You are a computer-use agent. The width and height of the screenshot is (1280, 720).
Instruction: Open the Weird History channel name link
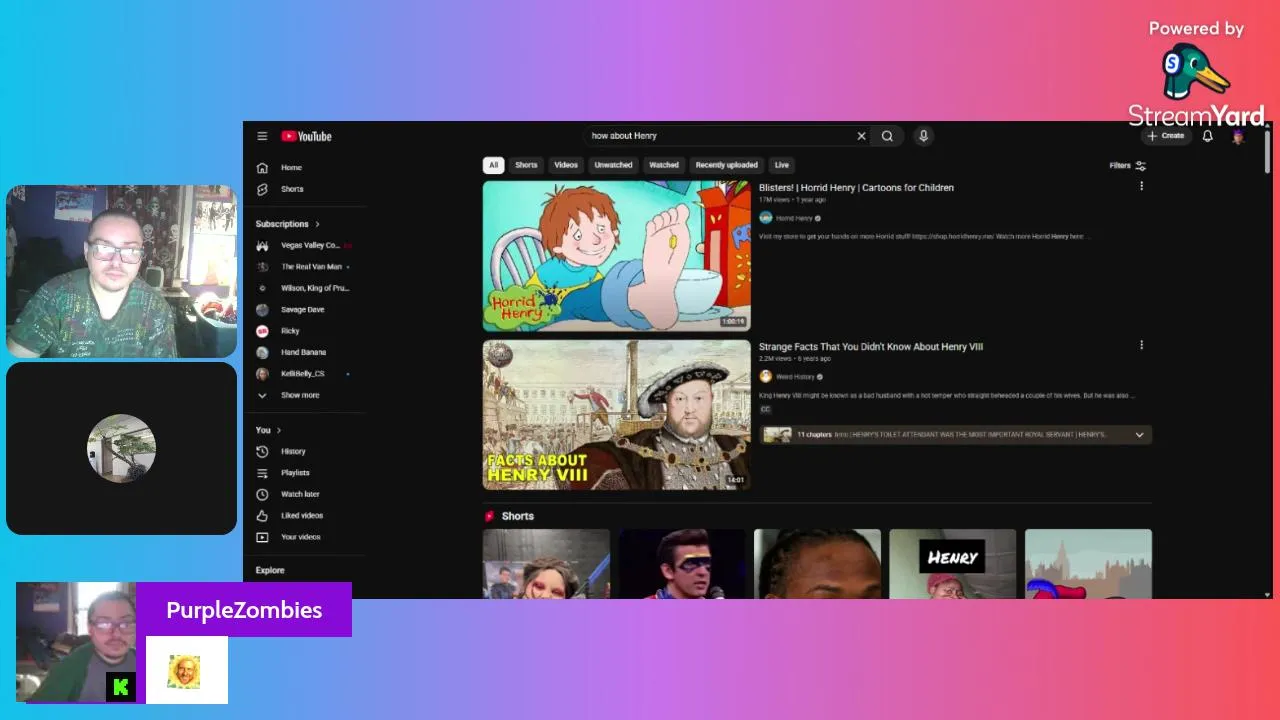click(x=795, y=377)
